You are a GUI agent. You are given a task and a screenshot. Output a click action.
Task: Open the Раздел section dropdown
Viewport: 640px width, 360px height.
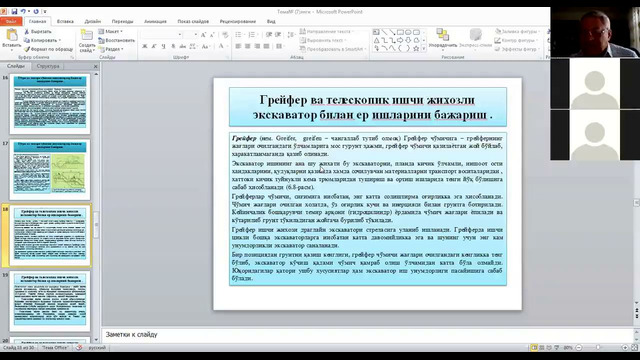pos(110,49)
